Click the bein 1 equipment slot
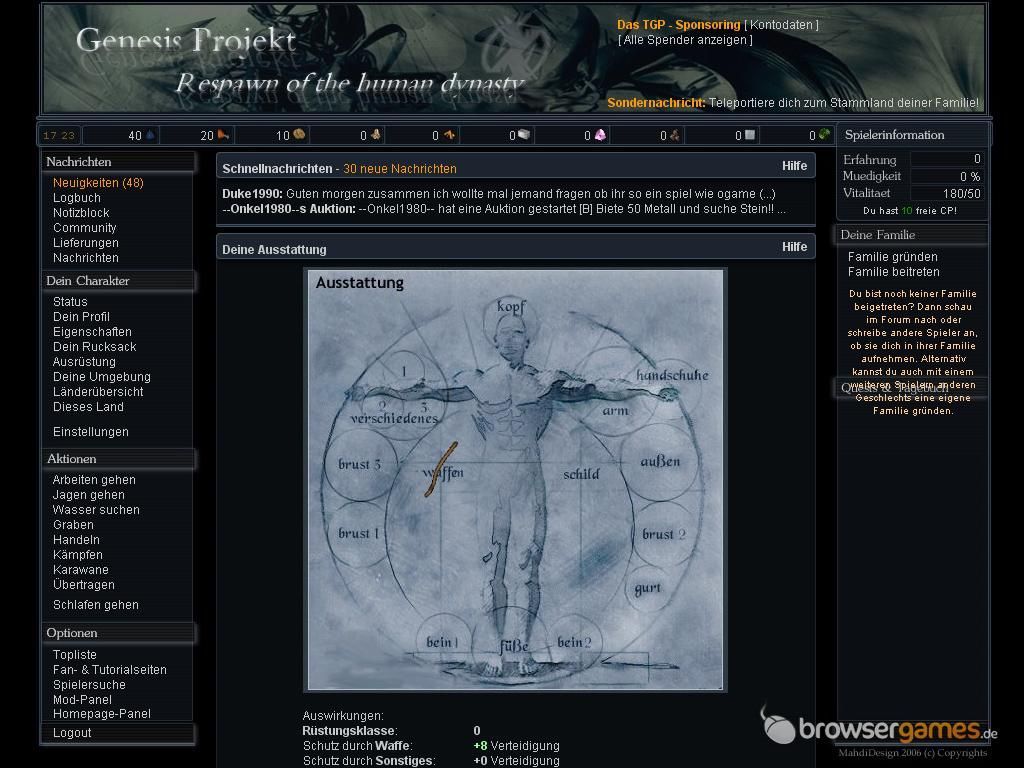This screenshot has width=1024, height=768. click(442, 643)
